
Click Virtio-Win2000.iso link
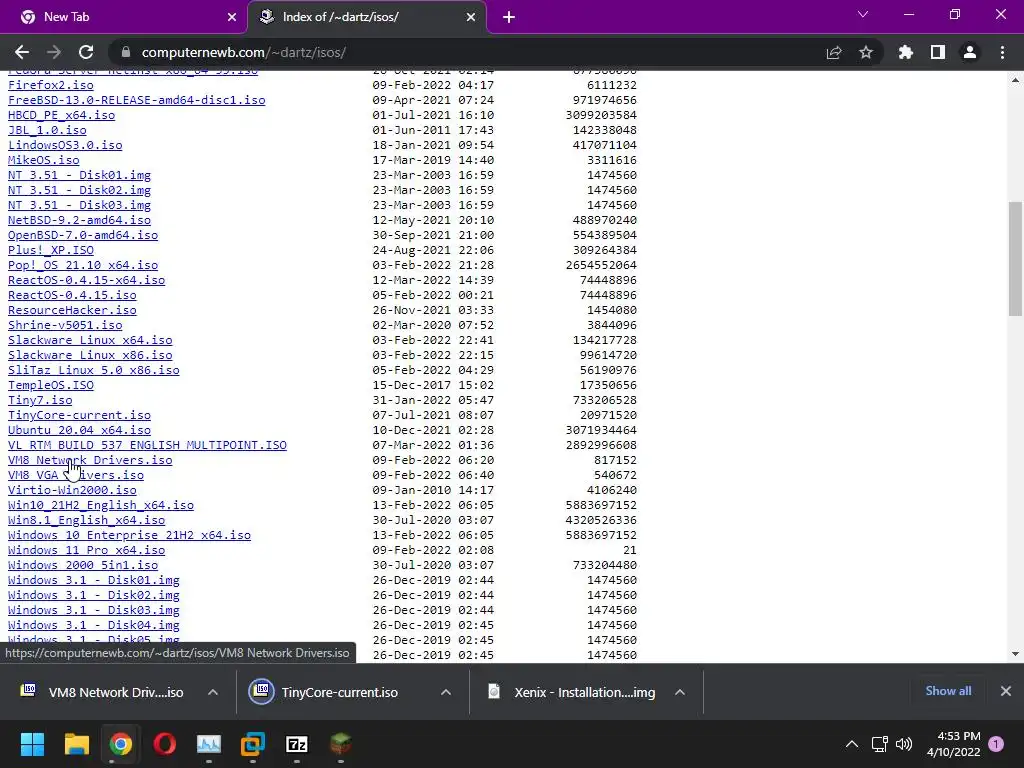tap(72, 490)
